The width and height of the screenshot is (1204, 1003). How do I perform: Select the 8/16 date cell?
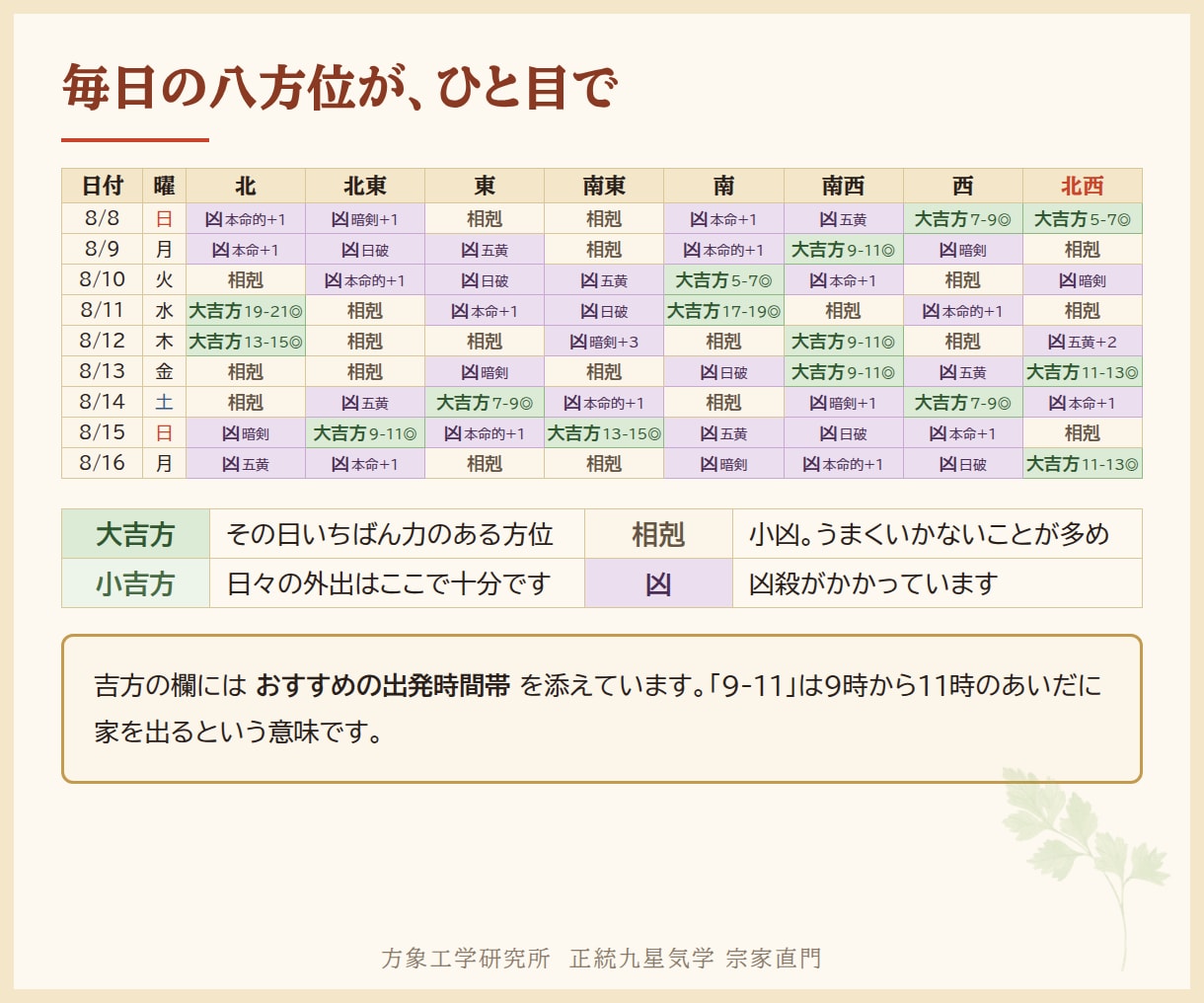click(103, 463)
